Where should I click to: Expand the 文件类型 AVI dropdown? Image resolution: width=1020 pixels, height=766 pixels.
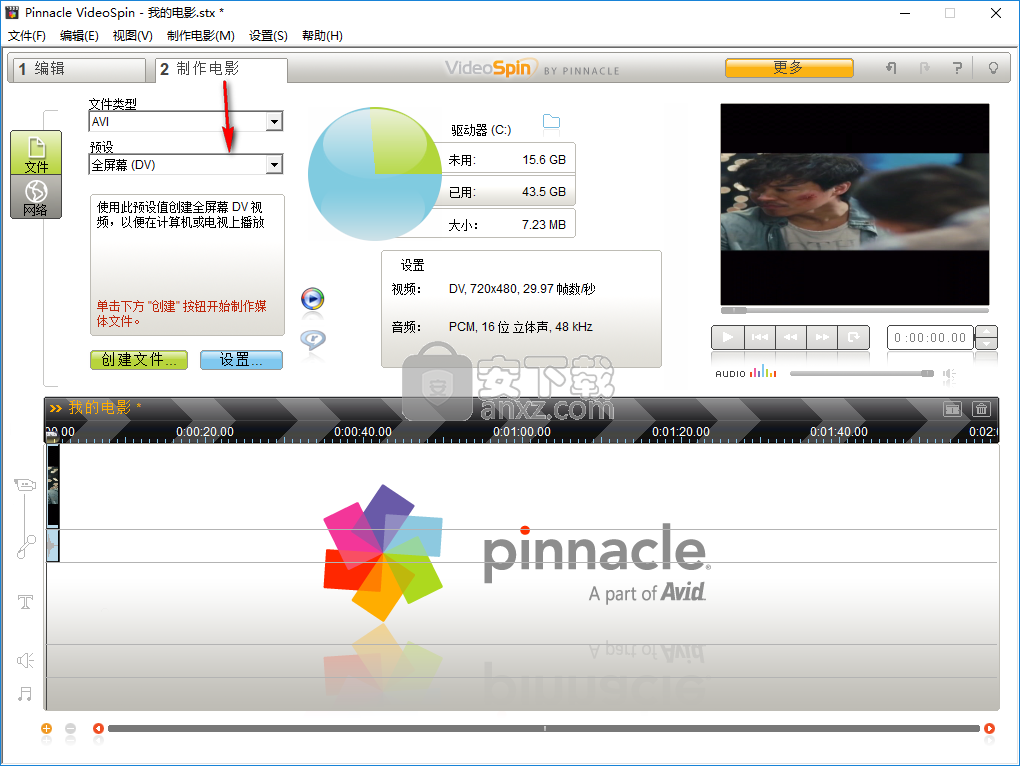[x=275, y=122]
